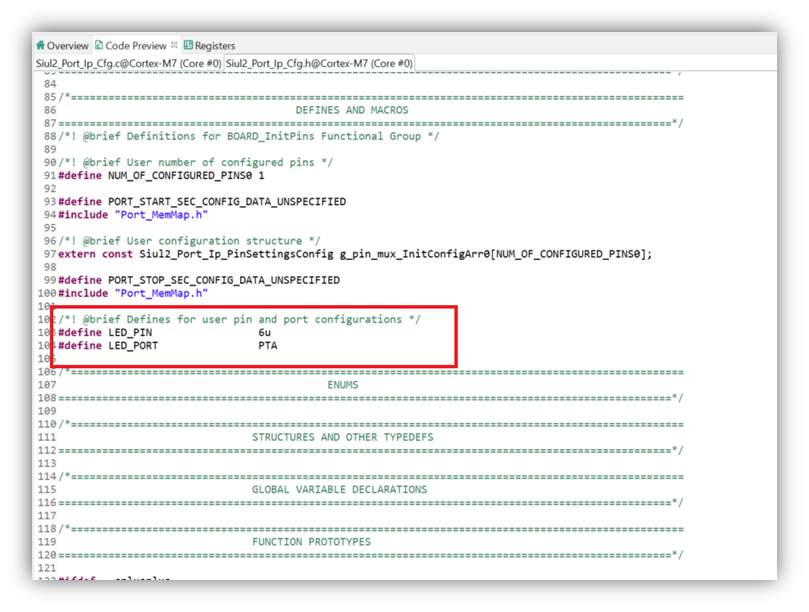Click the PTA value for LED_PORT
This screenshot has width=809, height=612.
pyautogui.click(x=268, y=345)
